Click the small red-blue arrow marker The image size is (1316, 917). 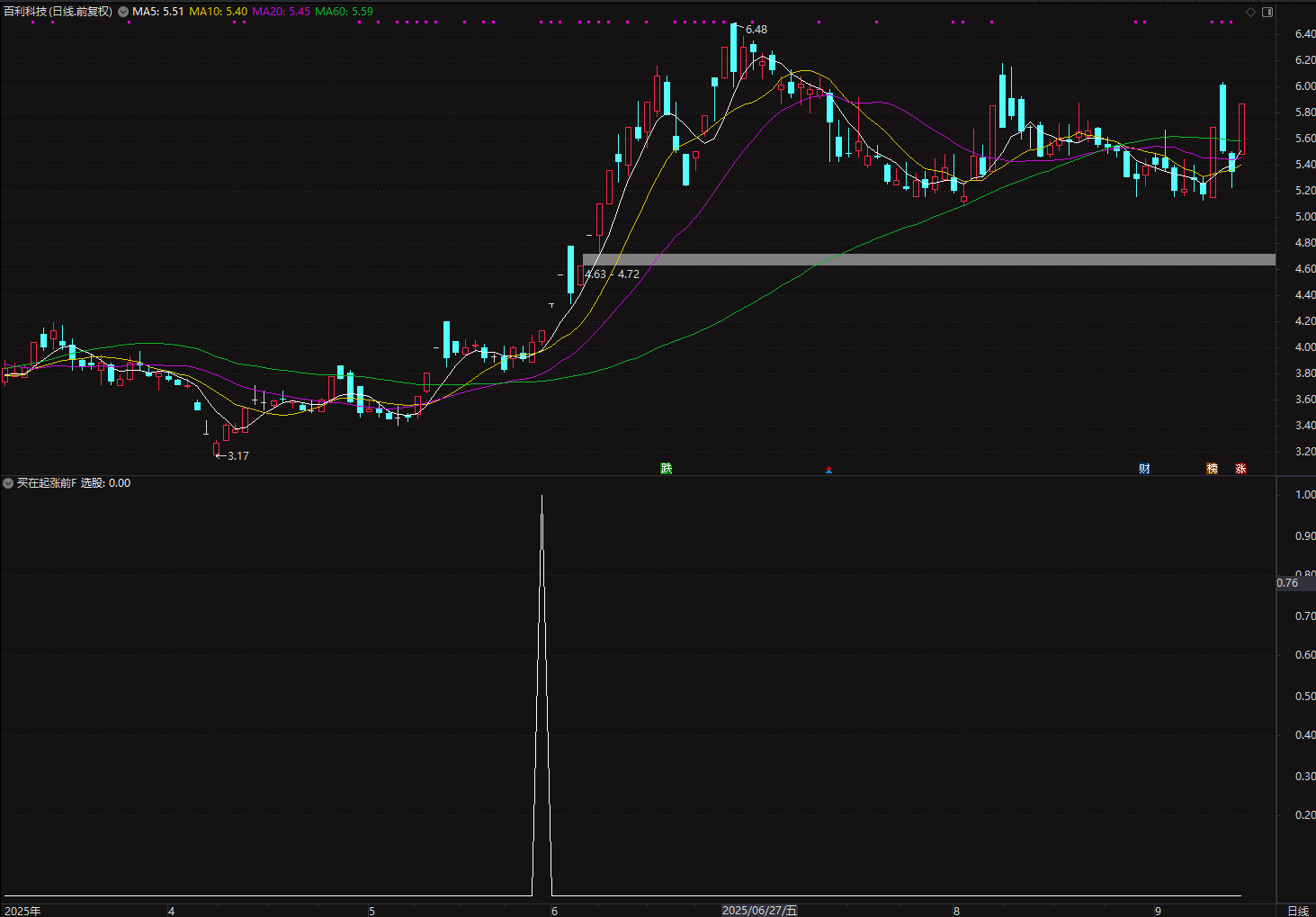point(828,470)
